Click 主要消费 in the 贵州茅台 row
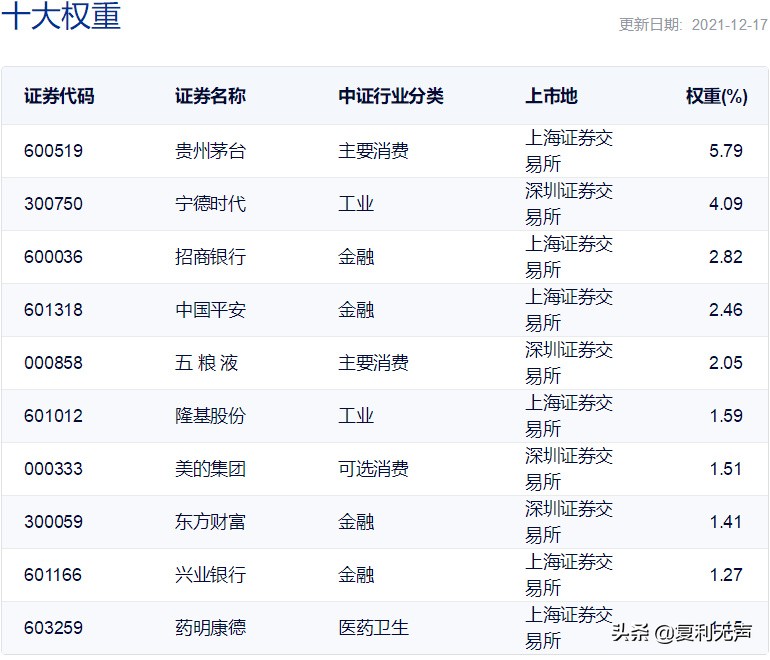Viewport: 770px width, 660px height. click(373, 151)
